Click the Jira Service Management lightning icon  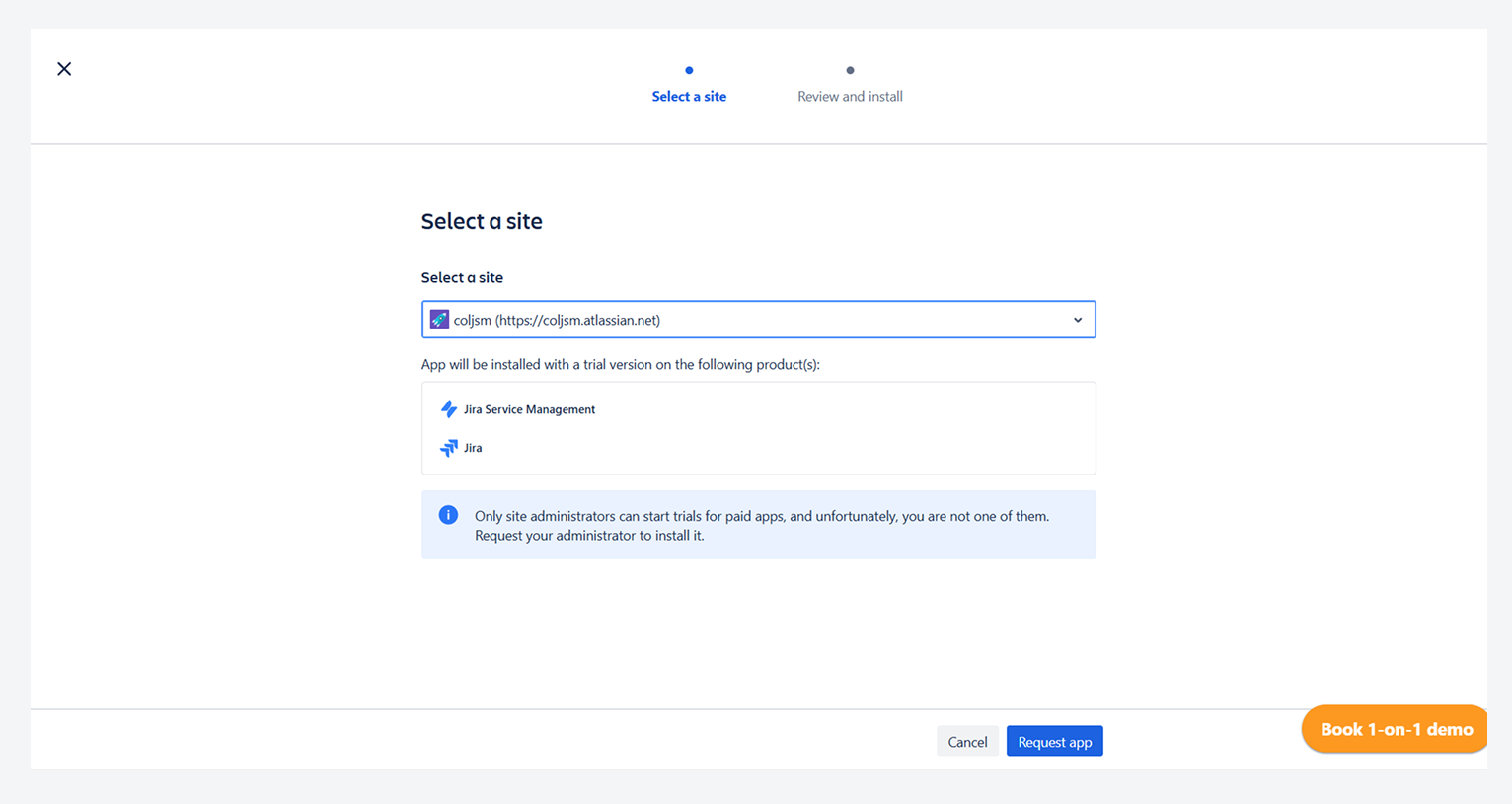449,409
